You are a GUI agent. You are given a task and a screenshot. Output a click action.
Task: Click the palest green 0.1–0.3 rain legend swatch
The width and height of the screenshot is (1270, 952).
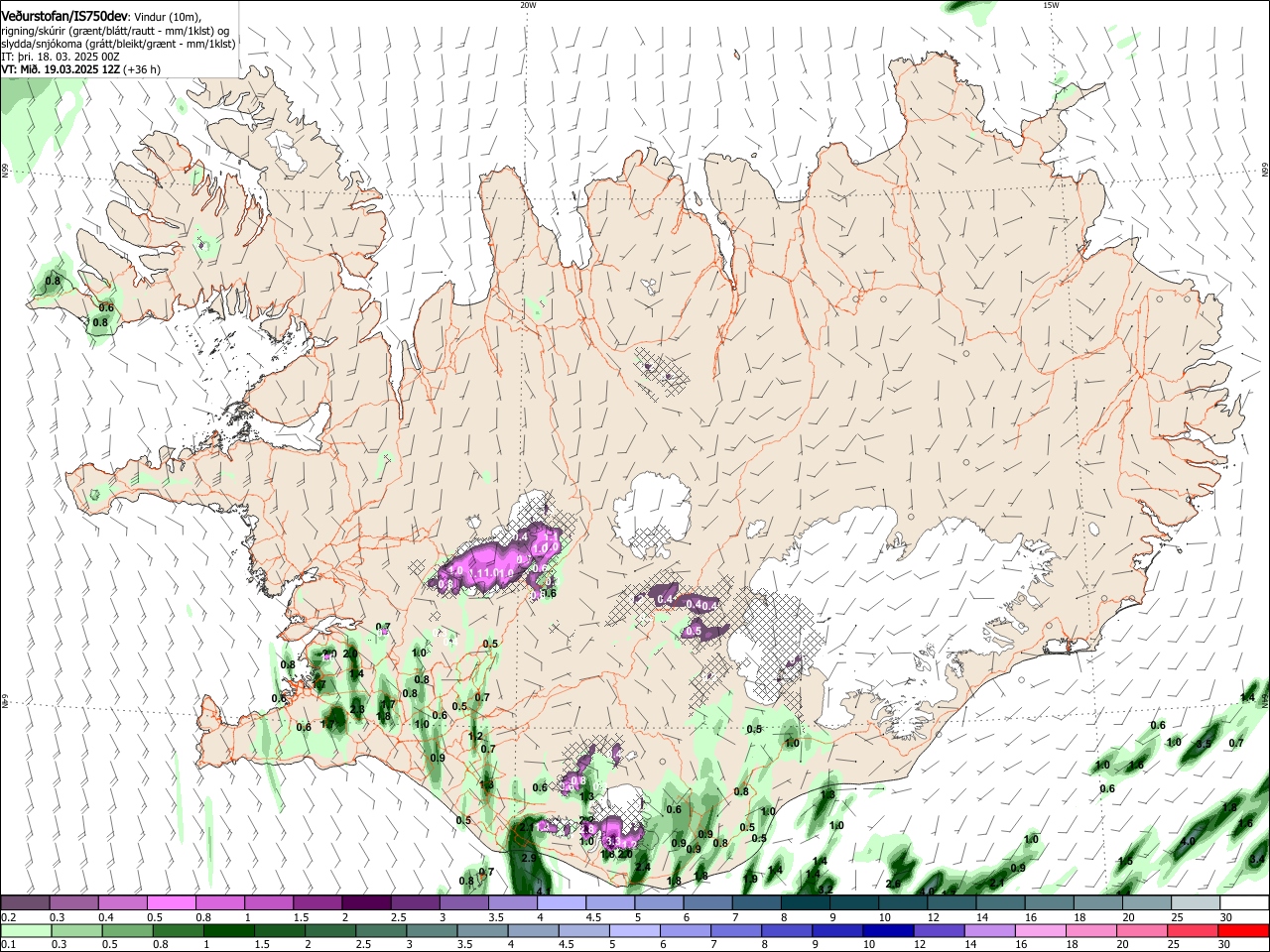pyautogui.click(x=27, y=930)
